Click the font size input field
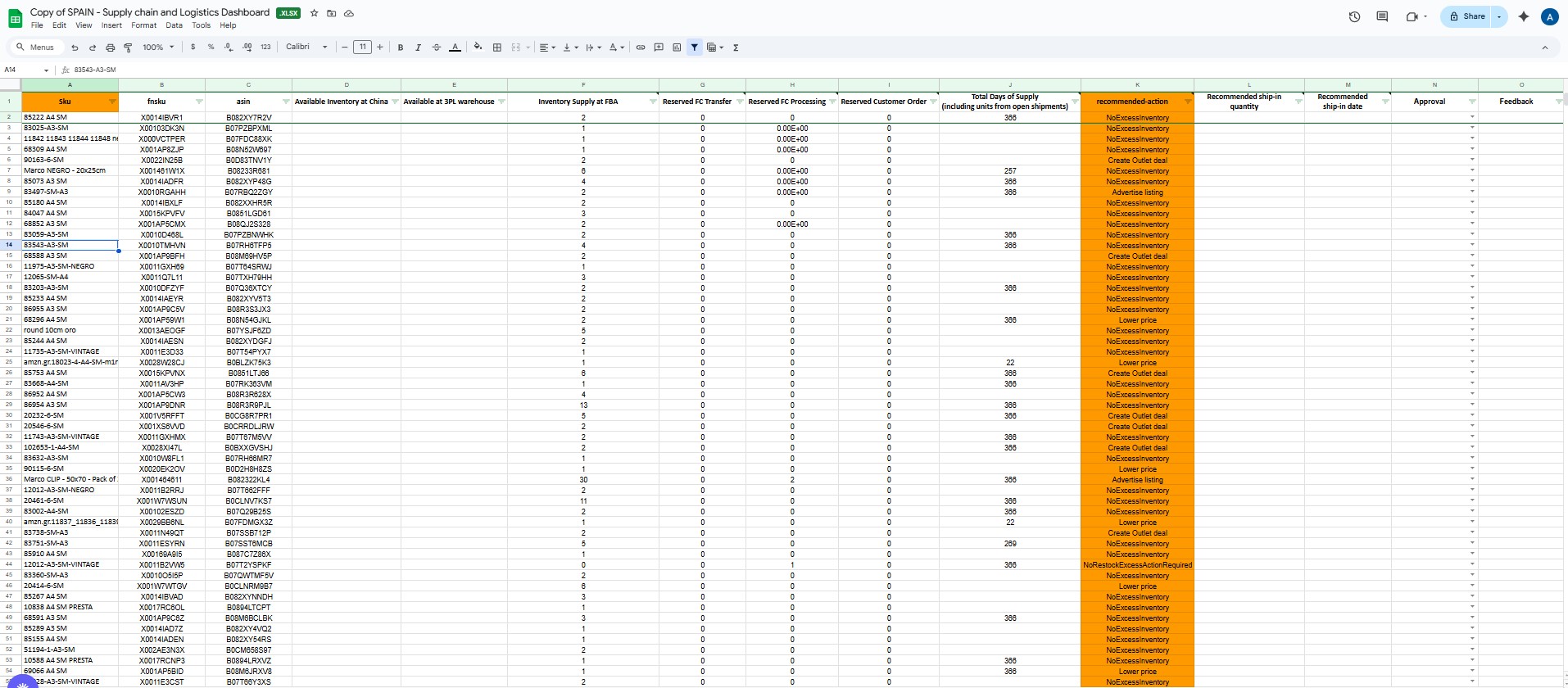The height and width of the screenshot is (688, 1568). coord(362,48)
